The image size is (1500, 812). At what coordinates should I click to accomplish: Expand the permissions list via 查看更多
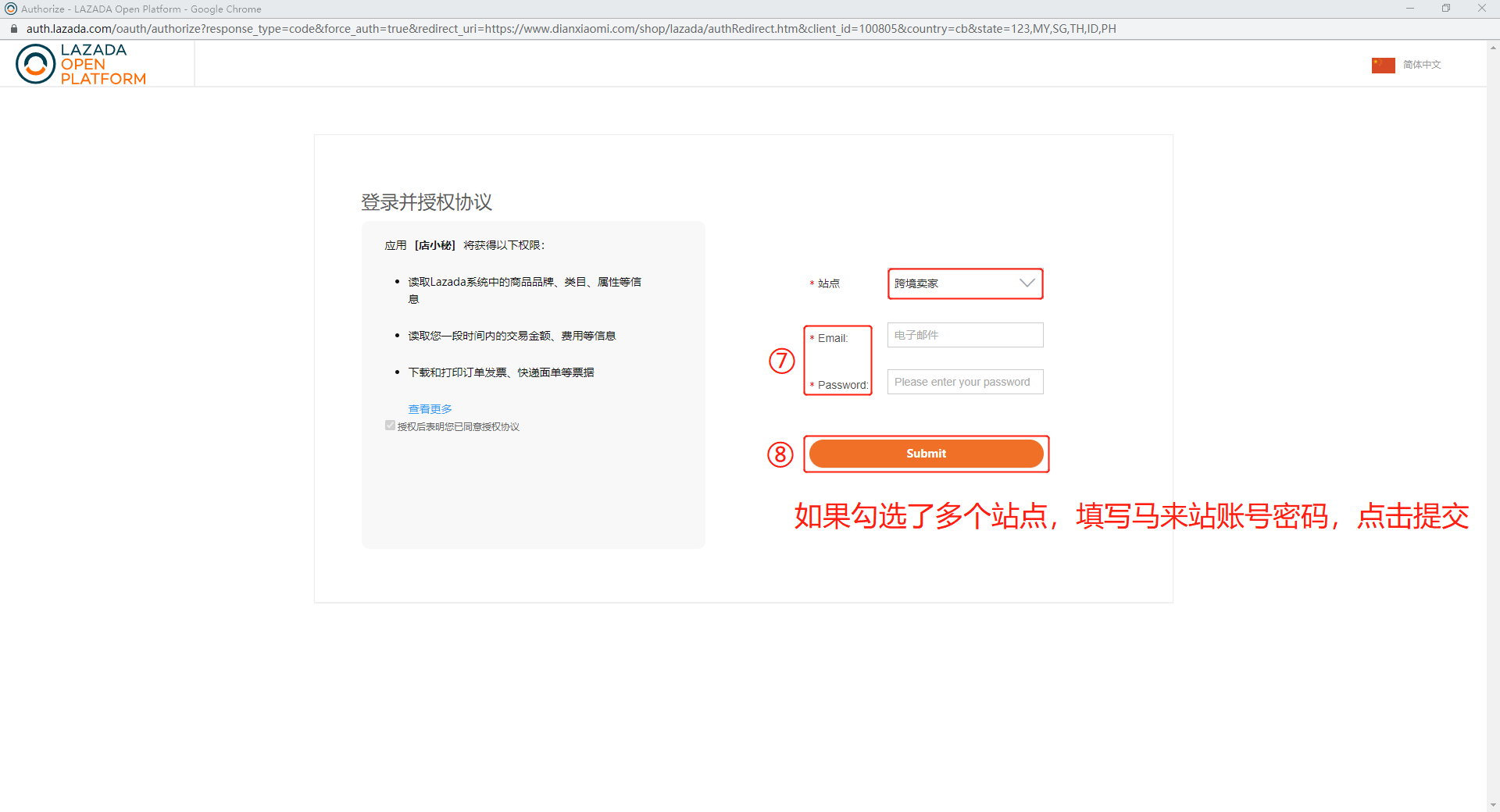430,408
